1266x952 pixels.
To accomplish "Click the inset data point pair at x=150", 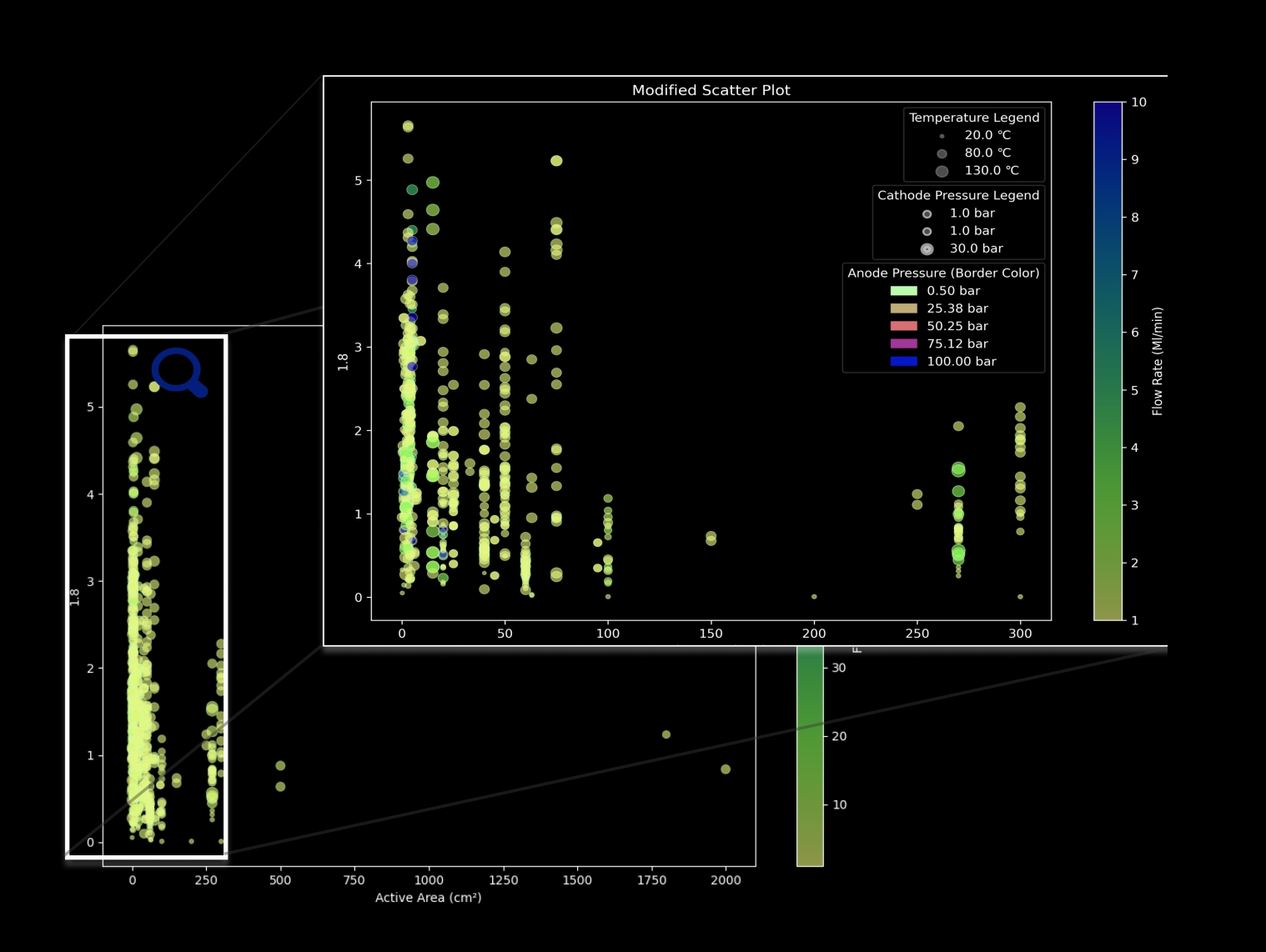I will pyautogui.click(x=711, y=538).
